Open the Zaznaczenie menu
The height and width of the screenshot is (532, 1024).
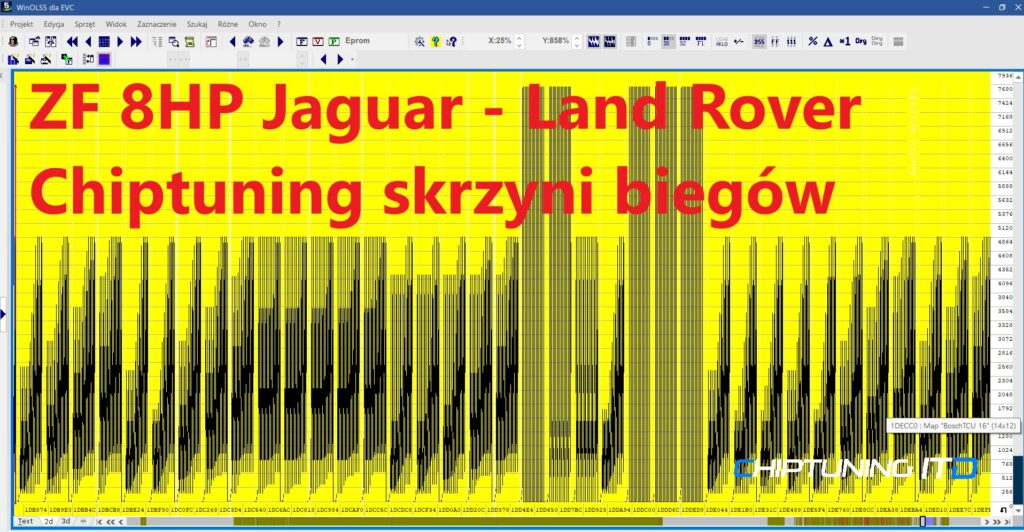click(x=157, y=24)
